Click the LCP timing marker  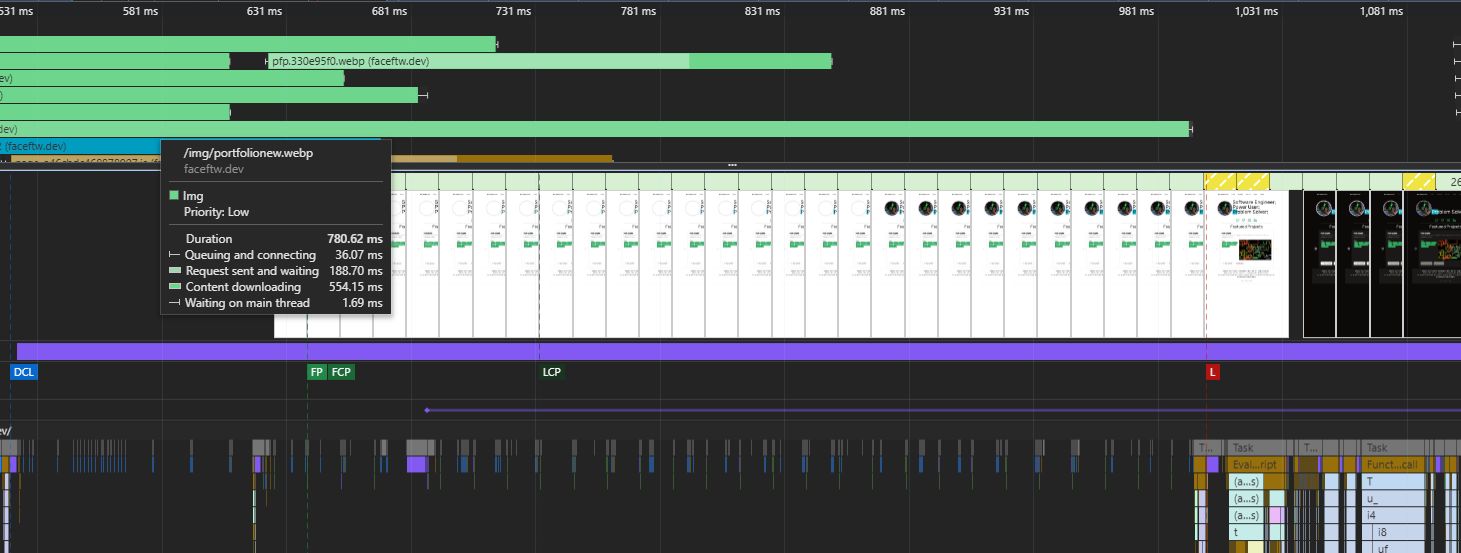click(x=551, y=372)
